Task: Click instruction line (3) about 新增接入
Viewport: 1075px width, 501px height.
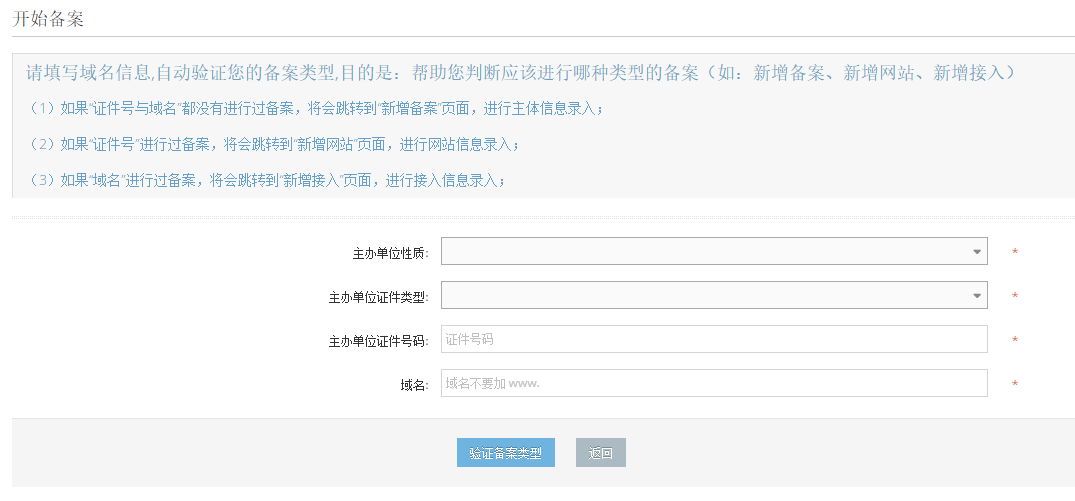Action: [x=266, y=181]
